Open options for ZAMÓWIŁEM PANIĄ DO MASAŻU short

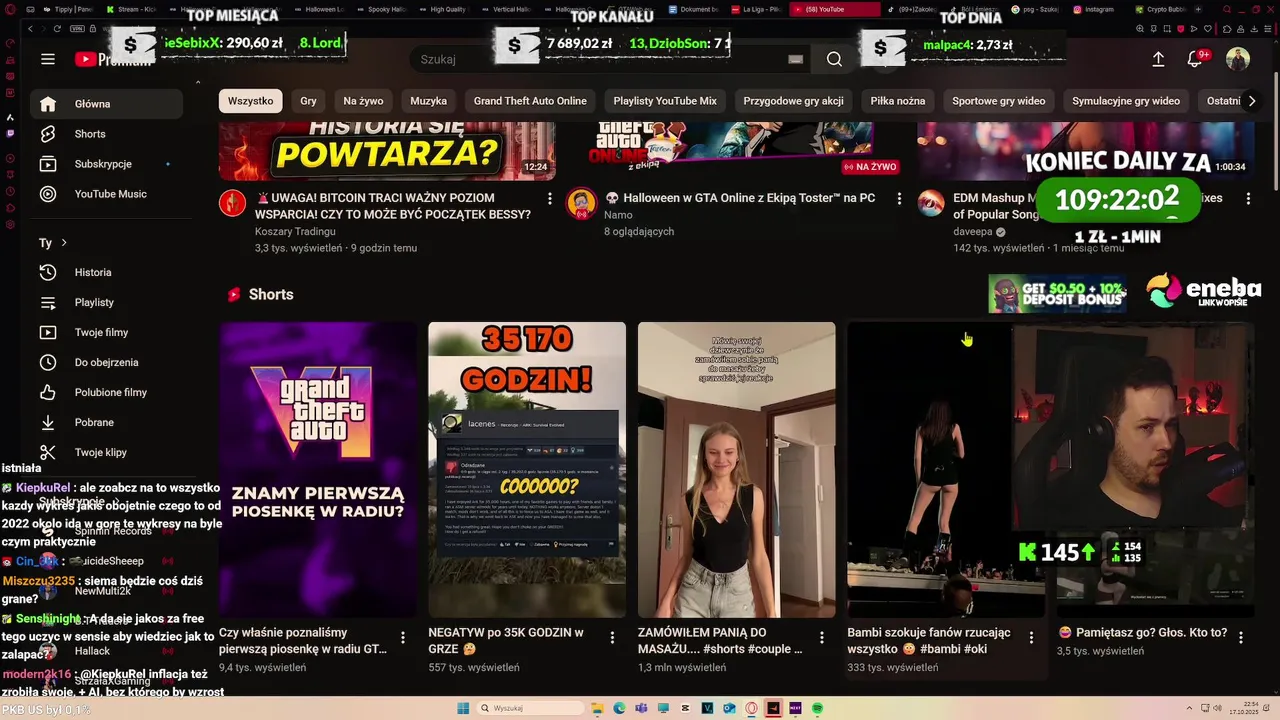tap(822, 637)
